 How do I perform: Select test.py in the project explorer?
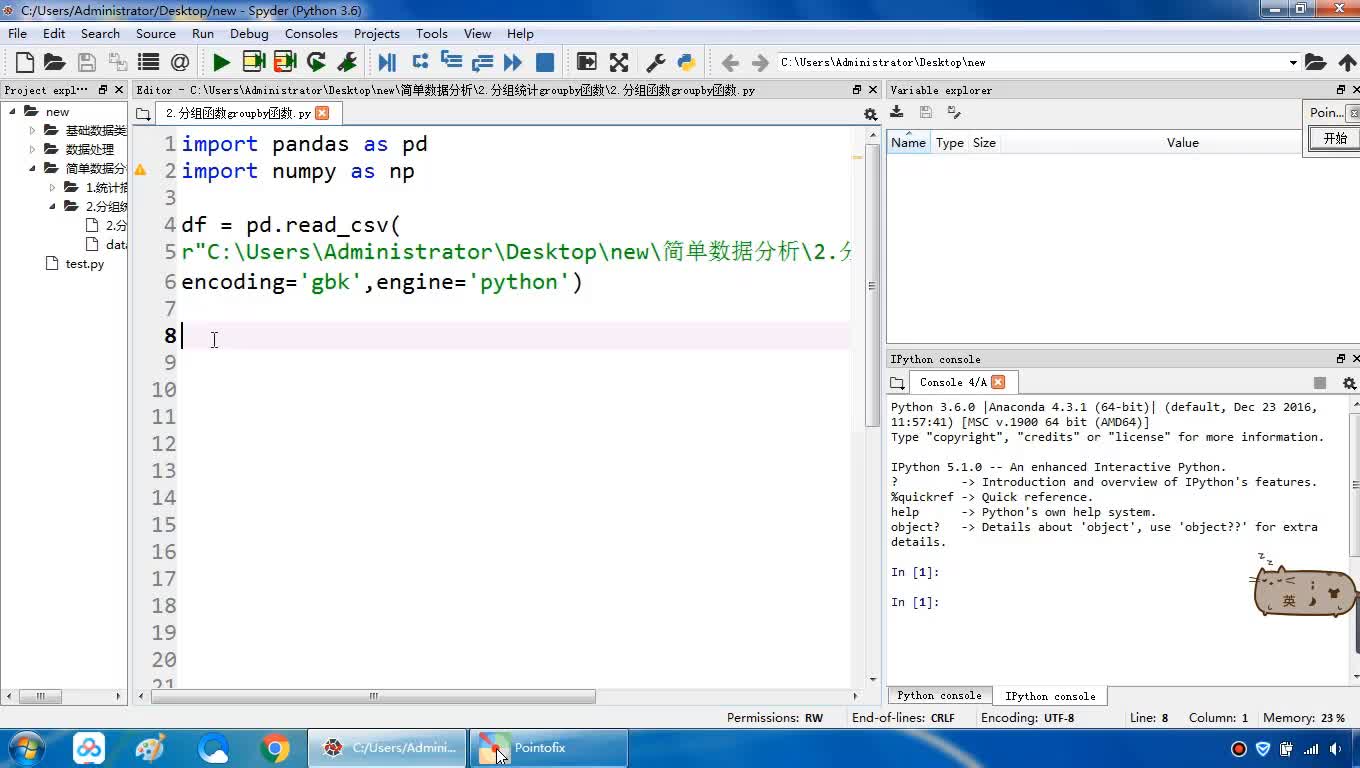[84, 264]
